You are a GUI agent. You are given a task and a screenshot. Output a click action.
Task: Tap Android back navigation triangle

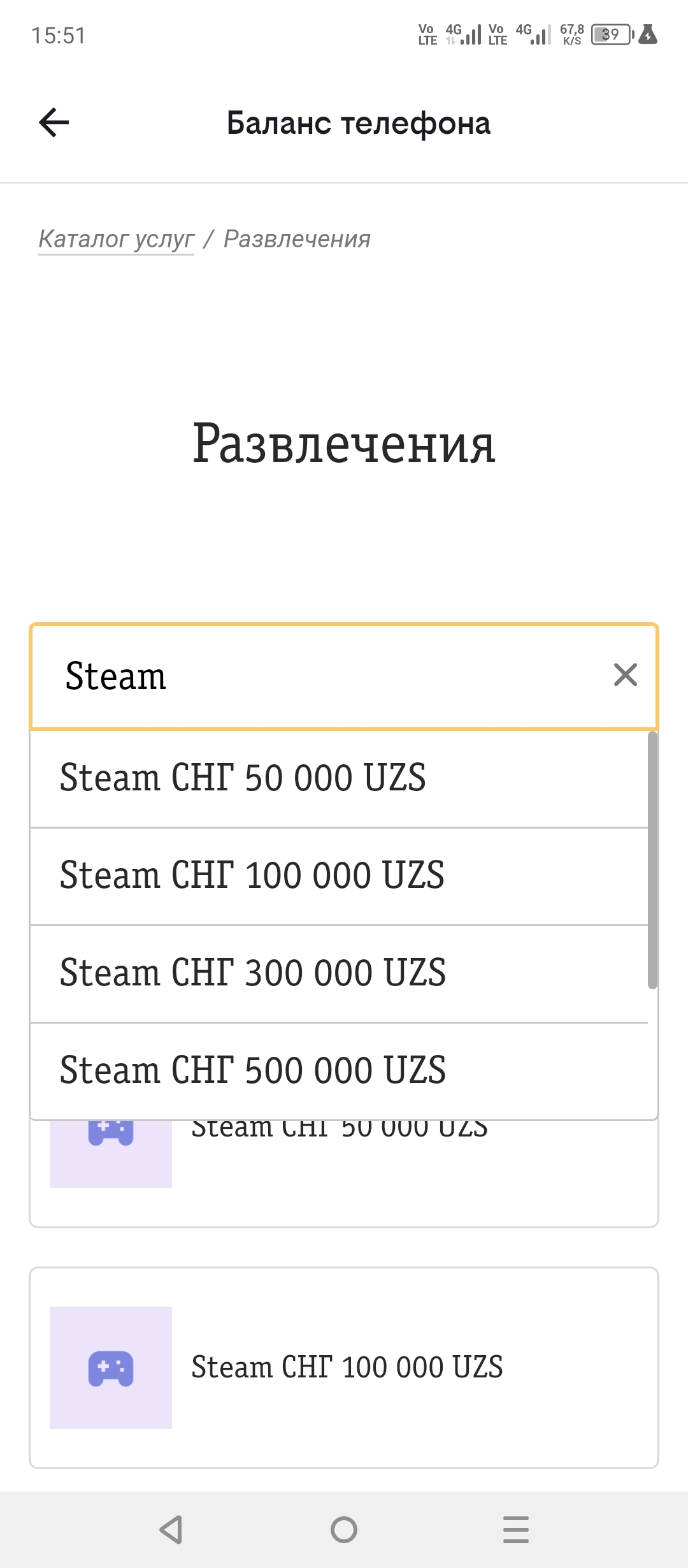pos(171,1529)
